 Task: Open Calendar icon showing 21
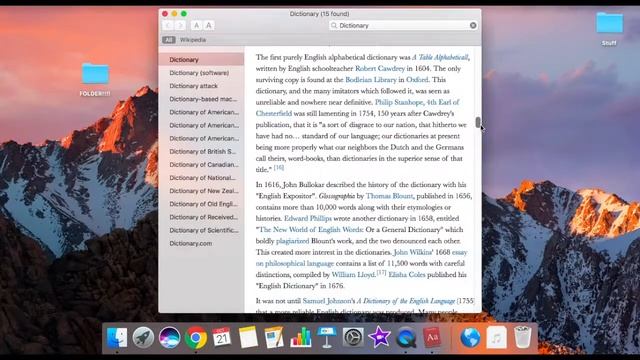point(222,338)
